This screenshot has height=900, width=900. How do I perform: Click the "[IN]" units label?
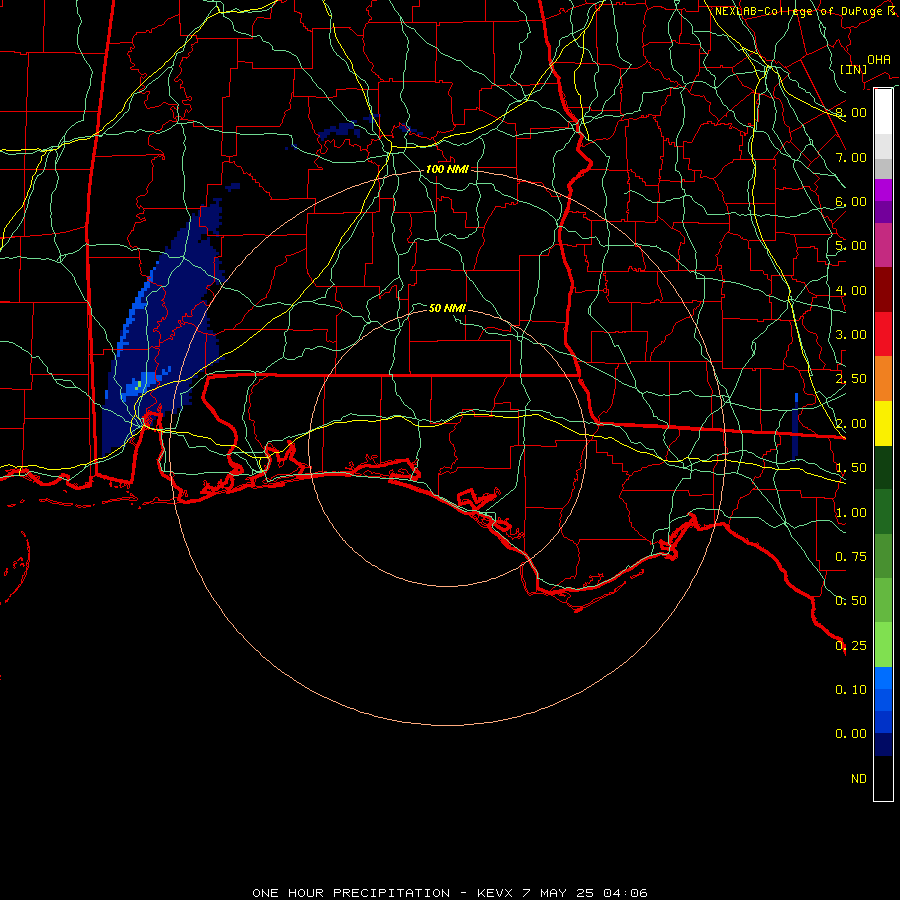(854, 69)
